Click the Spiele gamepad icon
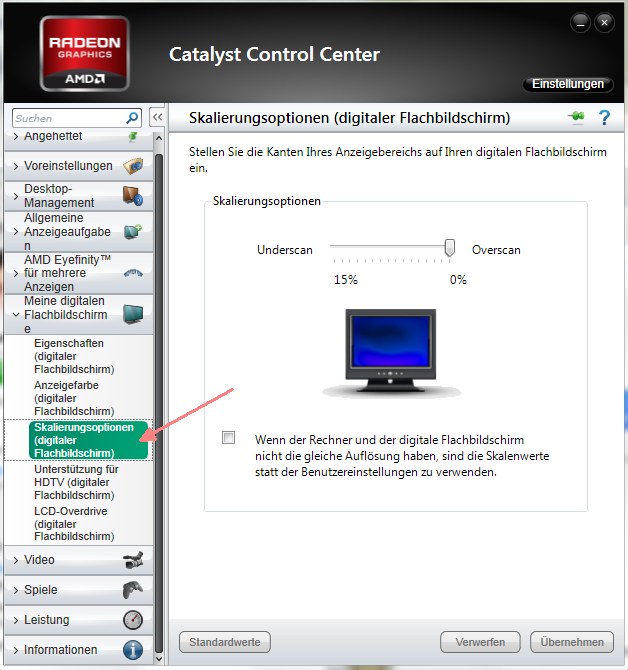The height and width of the screenshot is (670, 628). 133,590
